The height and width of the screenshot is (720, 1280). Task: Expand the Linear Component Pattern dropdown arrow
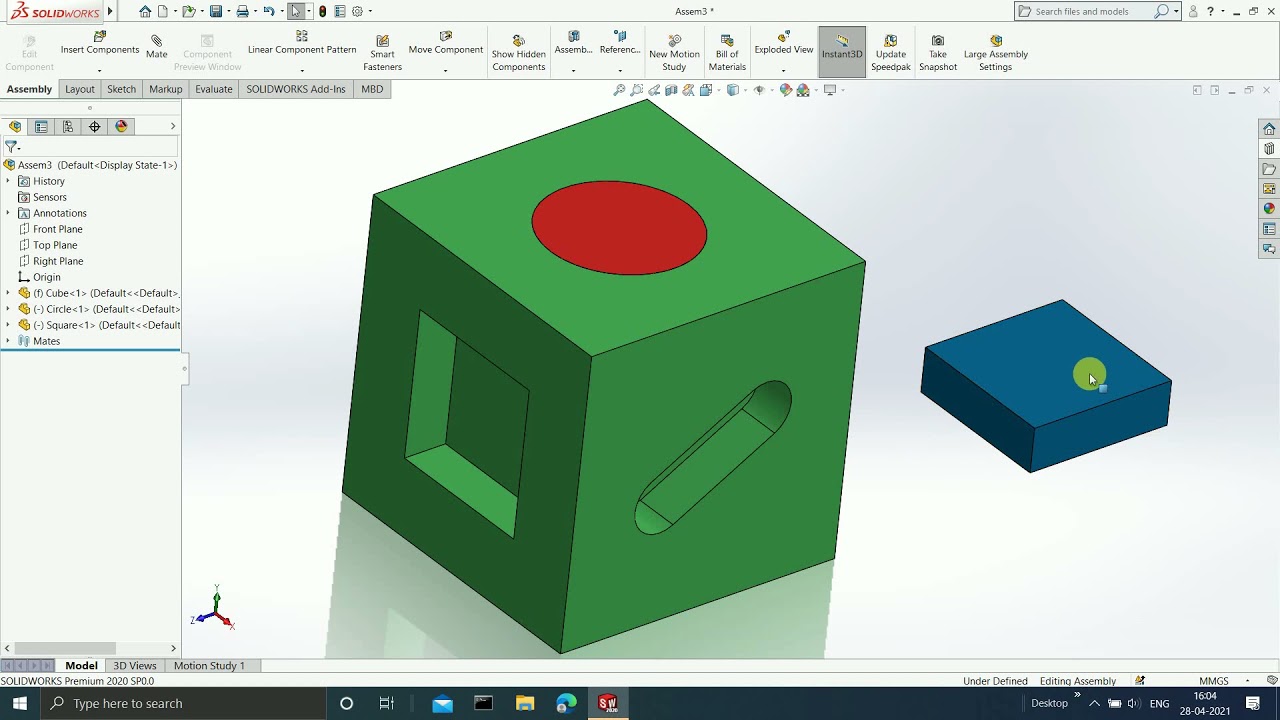(302, 70)
